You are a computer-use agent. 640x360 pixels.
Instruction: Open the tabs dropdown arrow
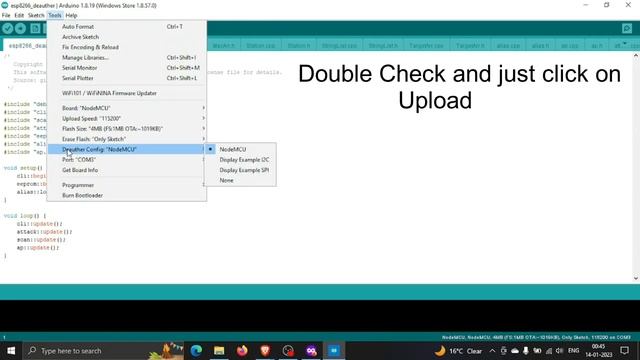pyautogui.click(x=624, y=44)
